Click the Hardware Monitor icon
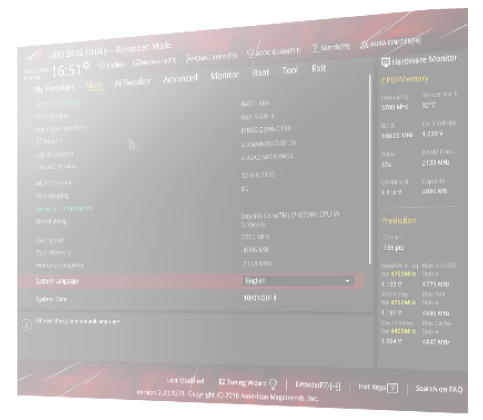Screen dimensions: 483x420 pos(385,62)
